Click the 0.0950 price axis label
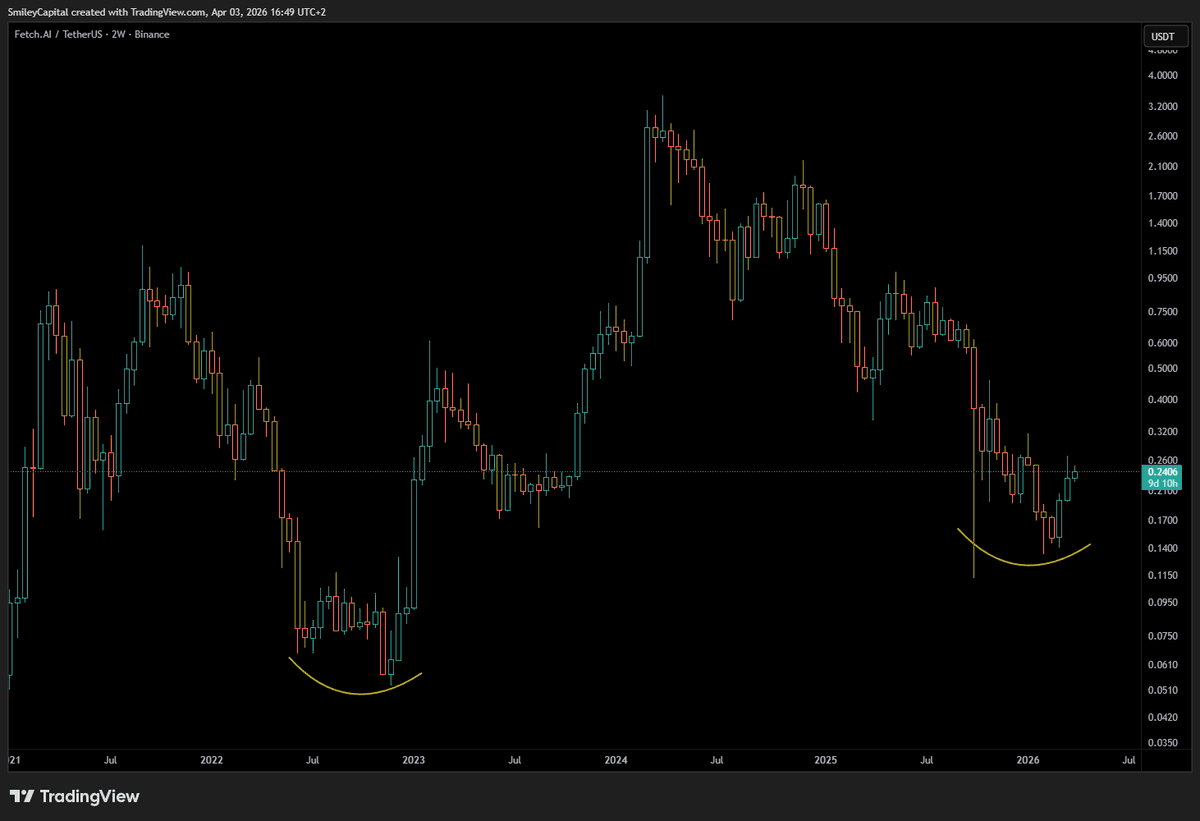 tap(1163, 603)
